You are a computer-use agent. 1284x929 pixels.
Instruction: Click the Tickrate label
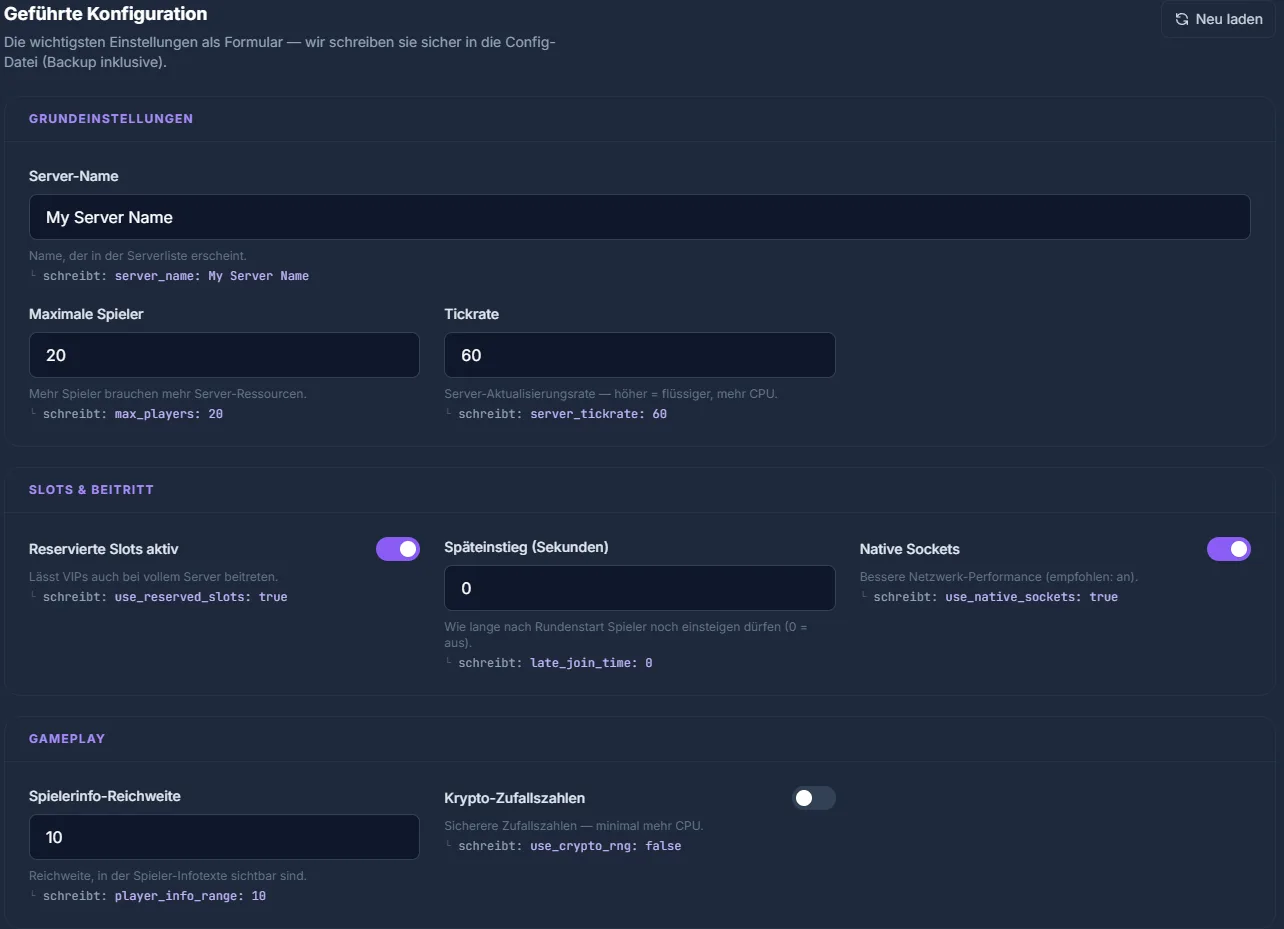(471, 314)
